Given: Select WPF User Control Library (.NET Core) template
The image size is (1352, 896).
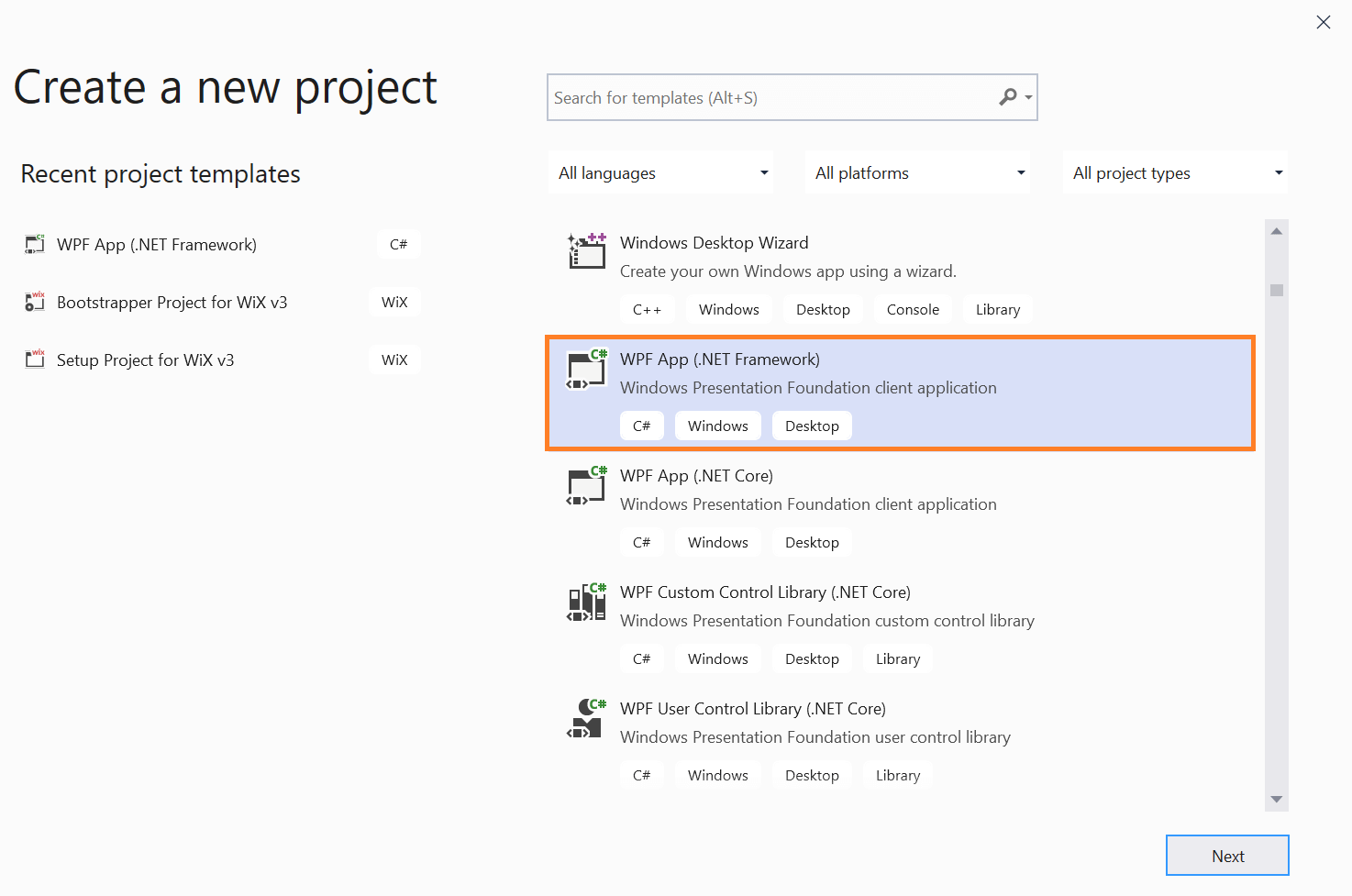Looking at the screenshot, I should point(752,709).
